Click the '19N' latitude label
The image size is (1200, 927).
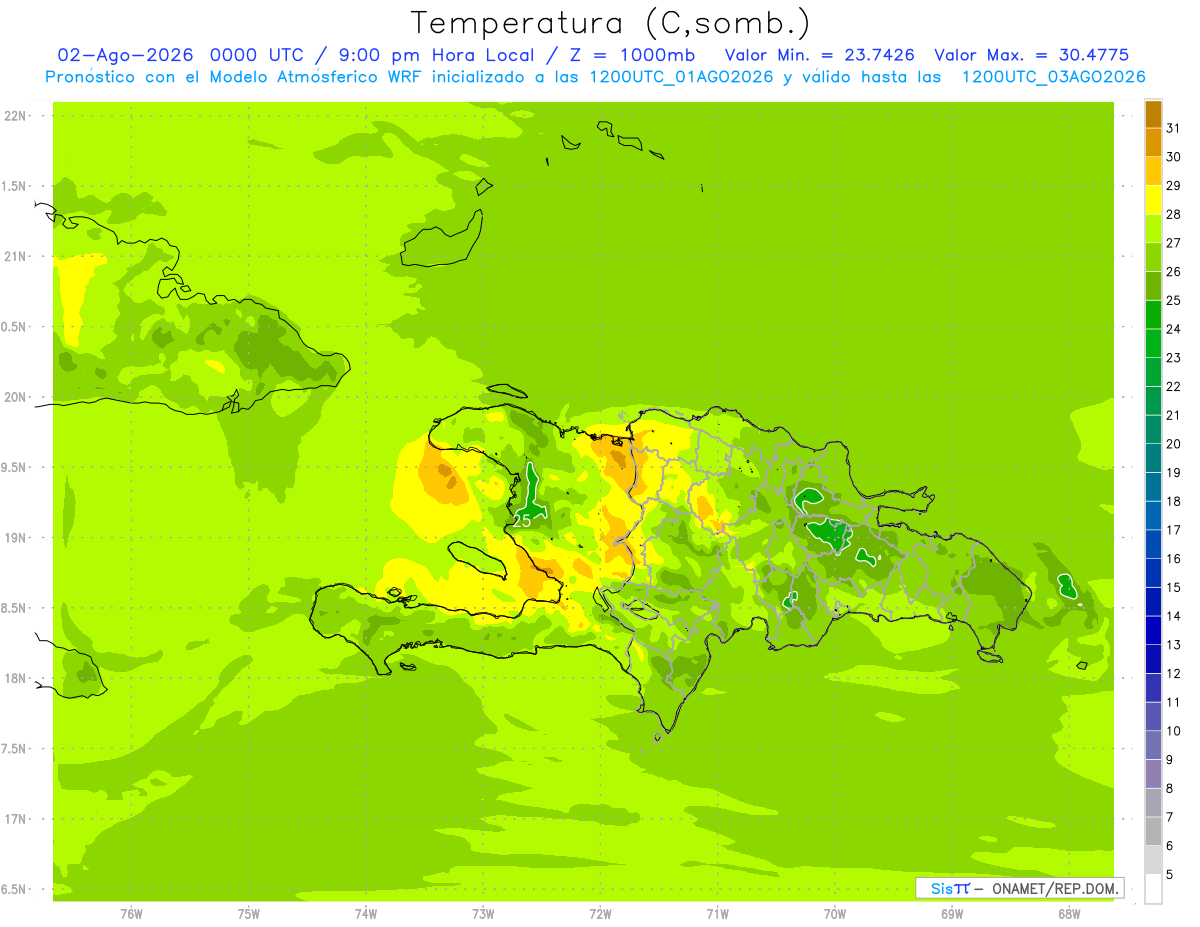pyautogui.click(x=17, y=538)
